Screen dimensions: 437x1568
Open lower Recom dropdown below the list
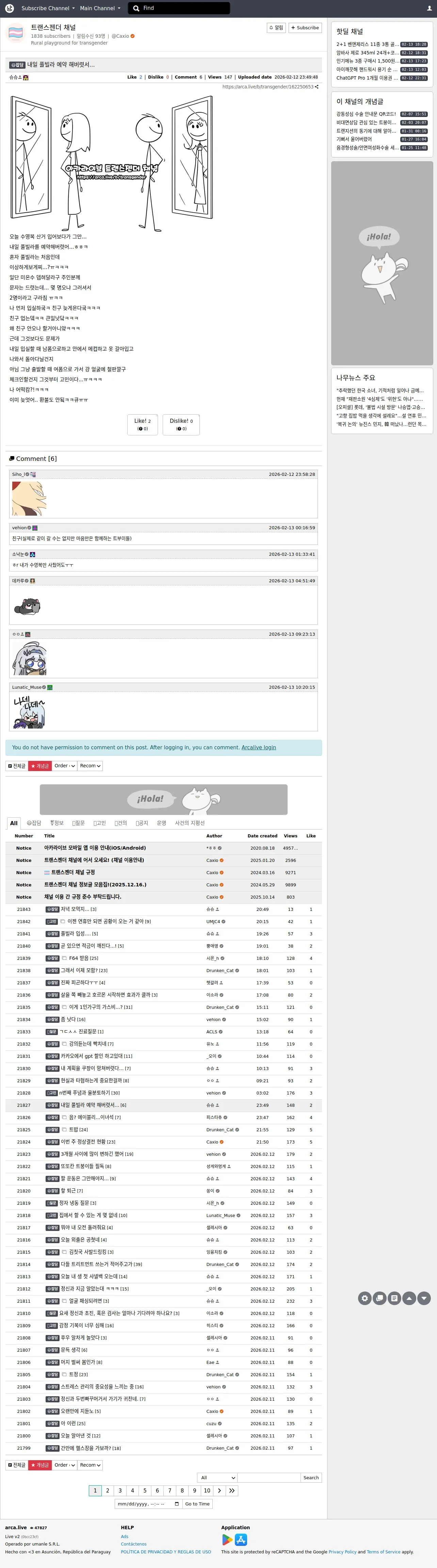(x=90, y=1465)
